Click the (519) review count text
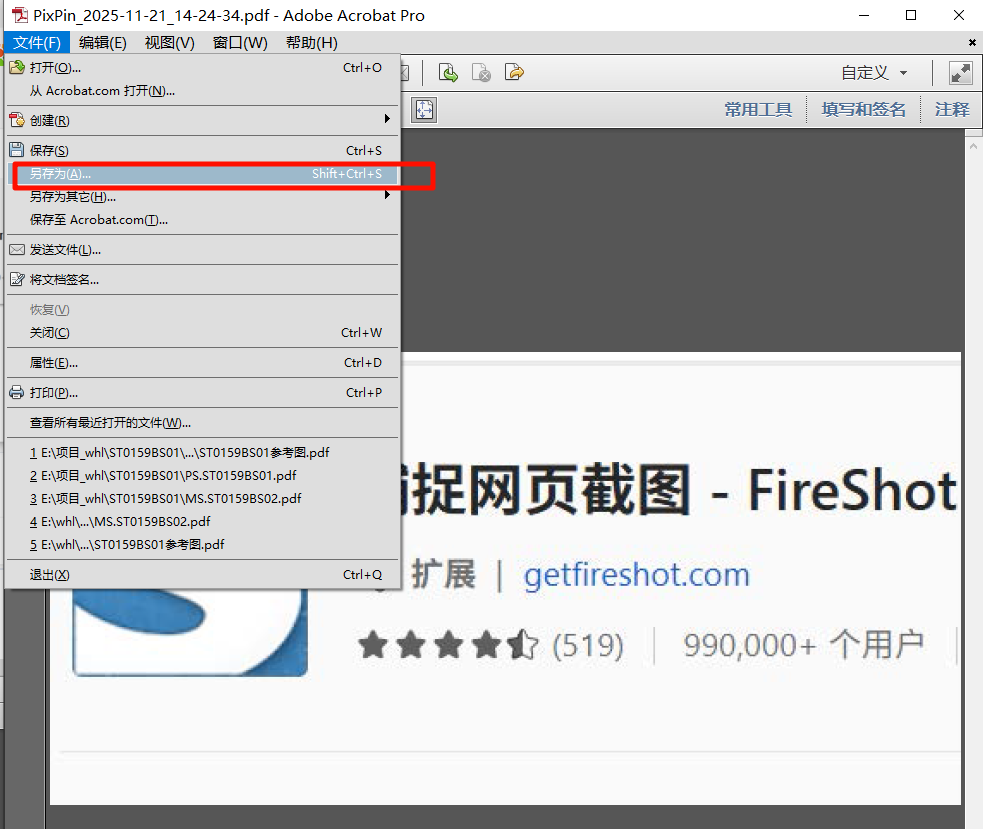 587,645
